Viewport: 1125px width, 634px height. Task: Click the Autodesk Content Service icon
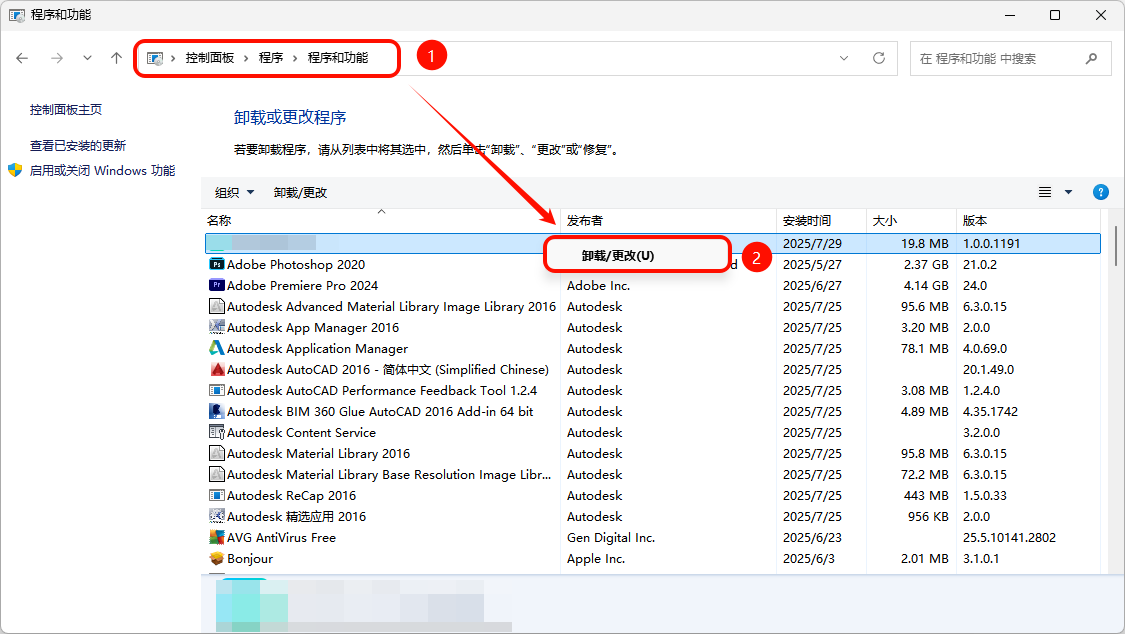[217, 432]
